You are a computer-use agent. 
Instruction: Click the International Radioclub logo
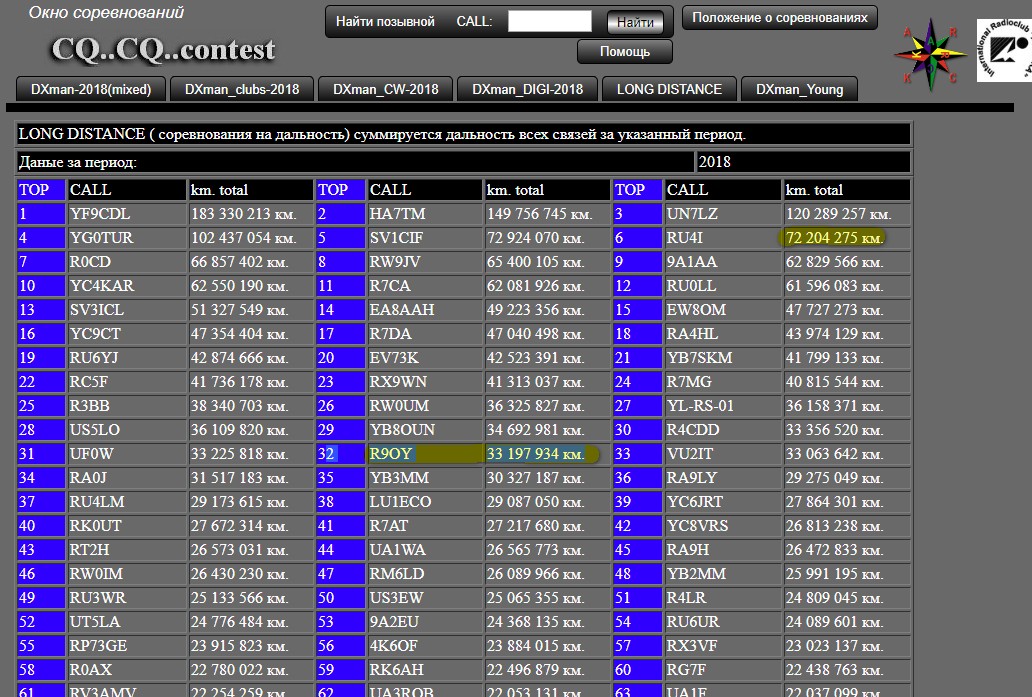pyautogui.click(x=1003, y=49)
